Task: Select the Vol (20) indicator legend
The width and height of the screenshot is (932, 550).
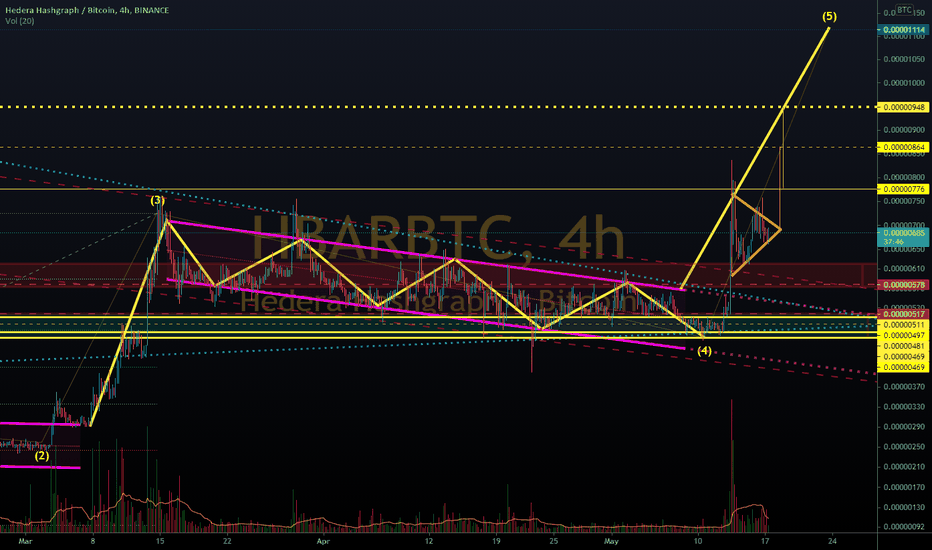Action: click(20, 21)
